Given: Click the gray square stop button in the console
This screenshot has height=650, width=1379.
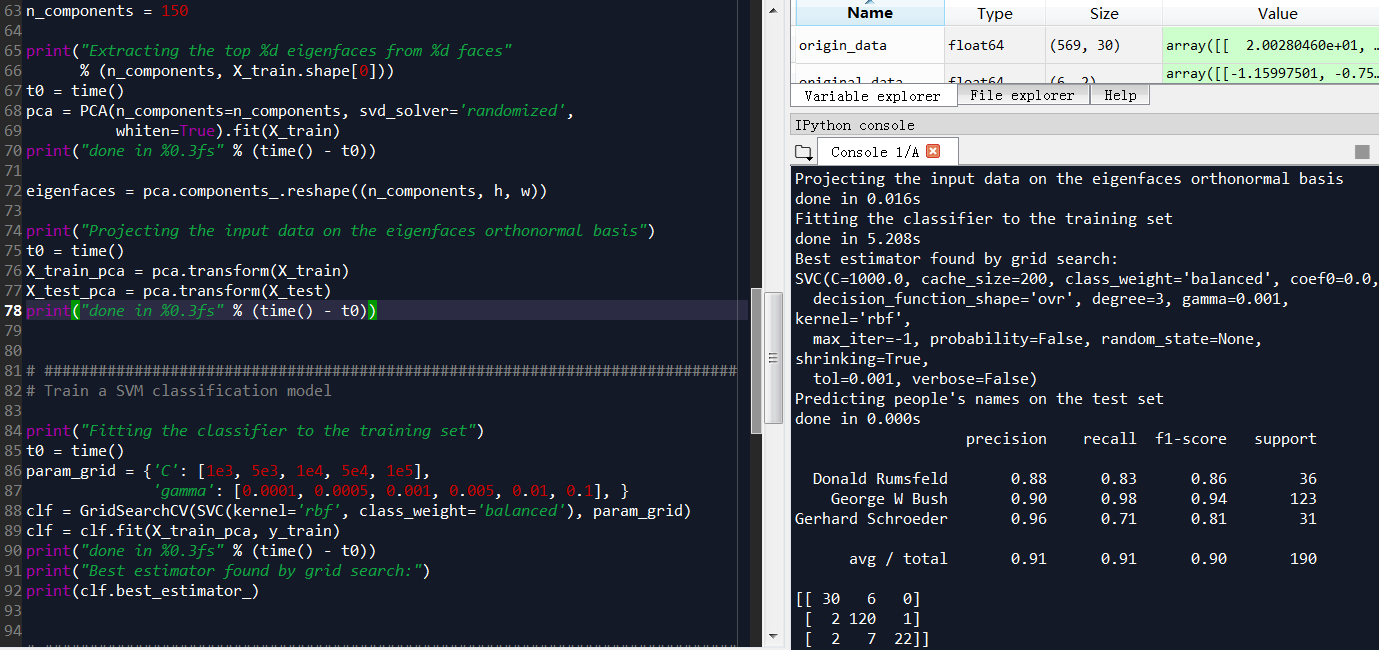Looking at the screenshot, I should 1362,152.
